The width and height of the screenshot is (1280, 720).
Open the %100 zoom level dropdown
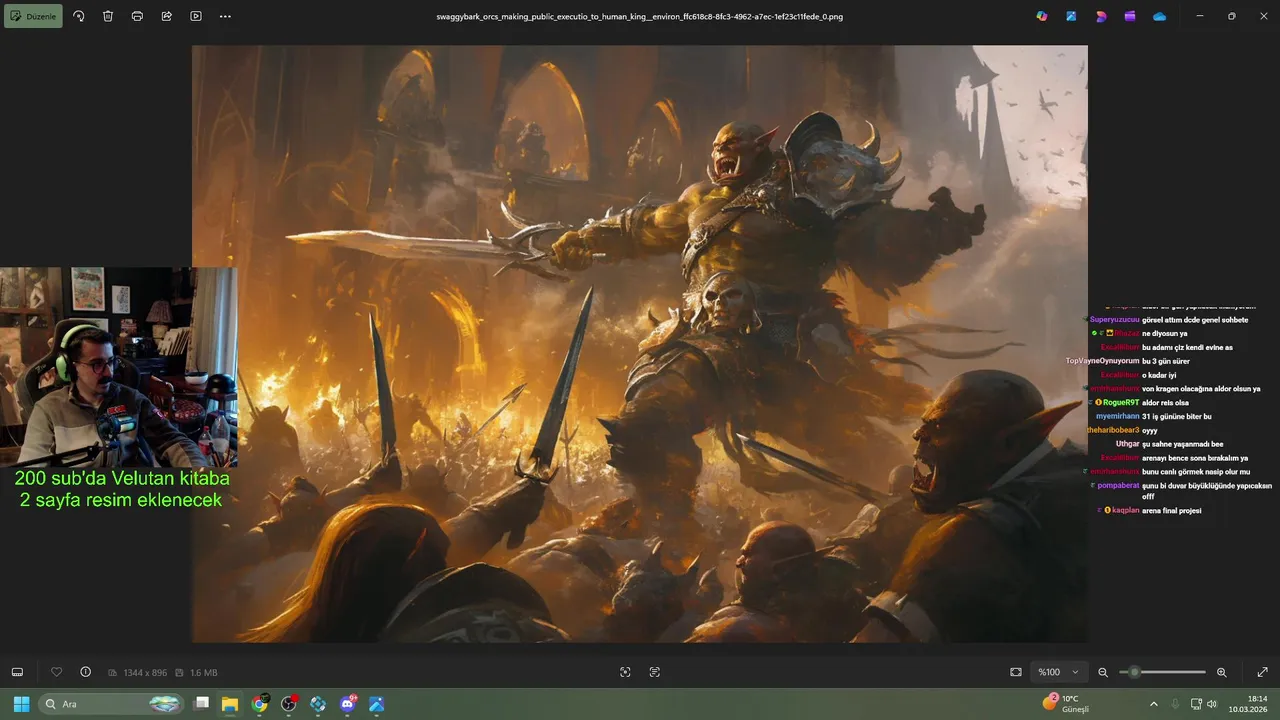pos(1058,672)
